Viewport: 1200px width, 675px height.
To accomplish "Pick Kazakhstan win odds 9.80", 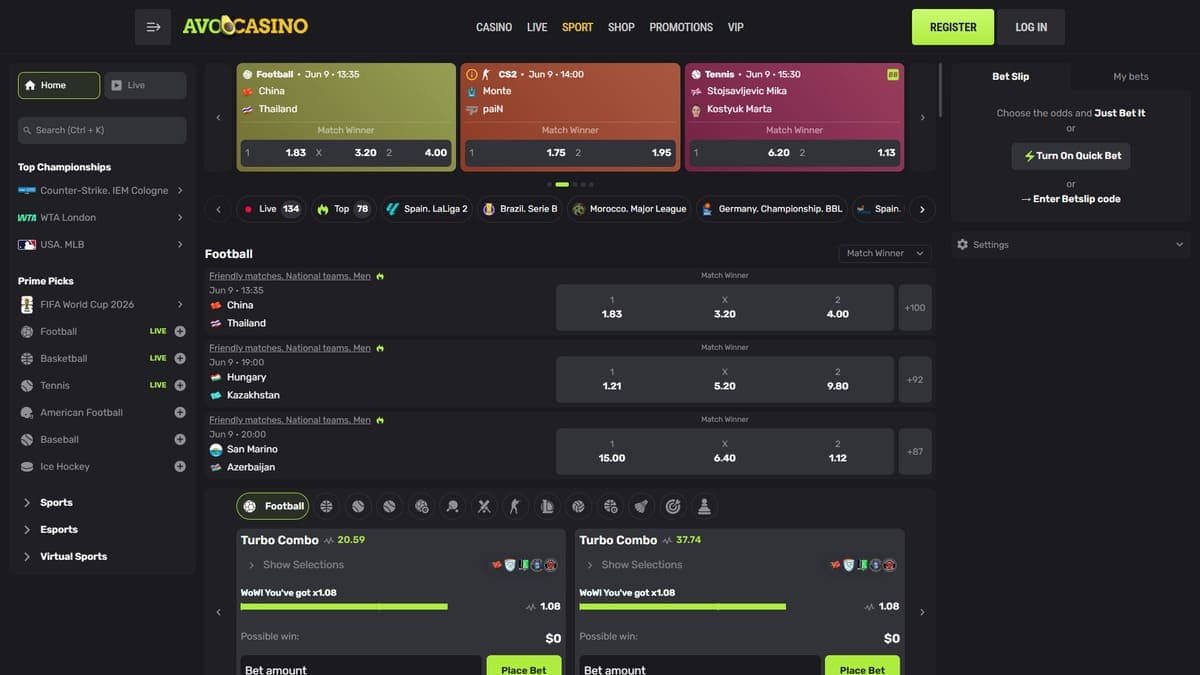I will click(838, 380).
